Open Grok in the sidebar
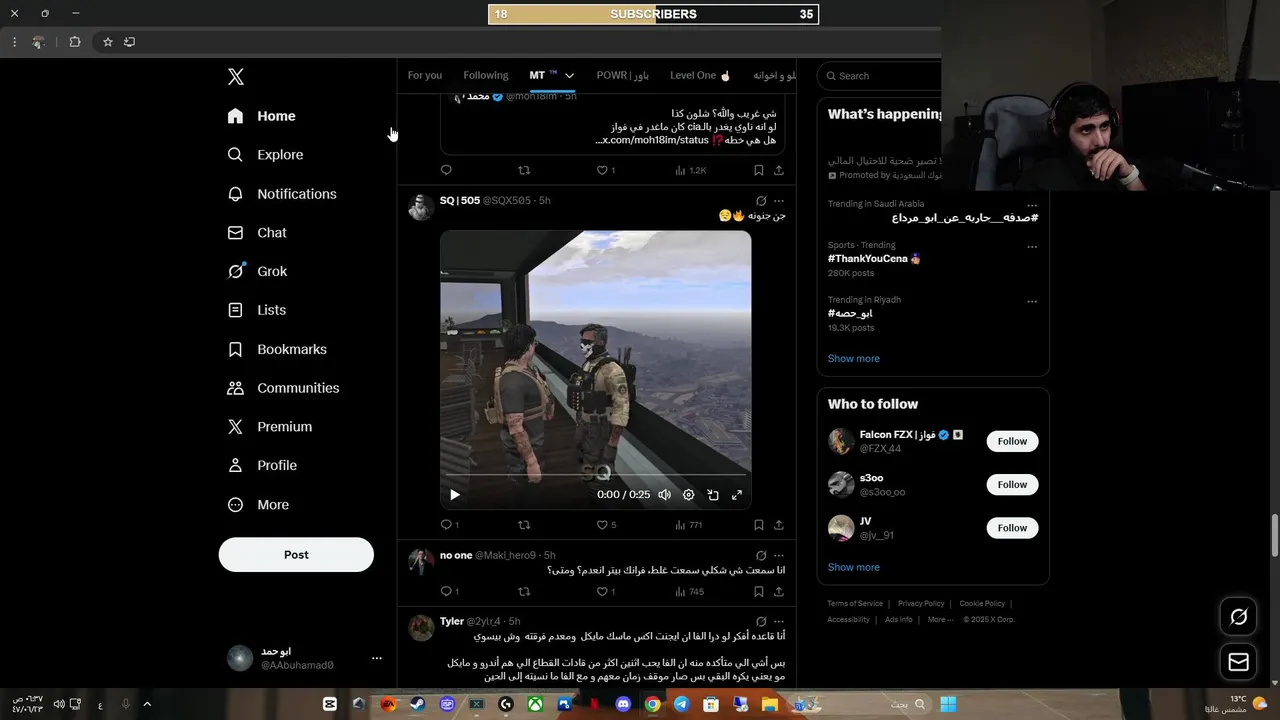Viewport: 1280px width, 720px height. click(x=257, y=271)
